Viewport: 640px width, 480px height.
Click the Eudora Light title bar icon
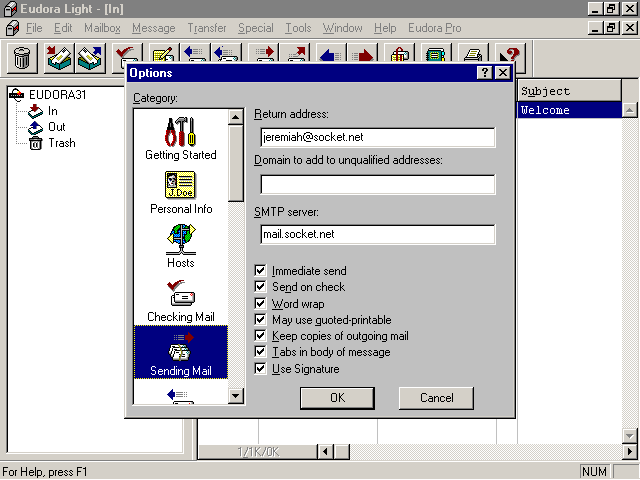point(11,9)
